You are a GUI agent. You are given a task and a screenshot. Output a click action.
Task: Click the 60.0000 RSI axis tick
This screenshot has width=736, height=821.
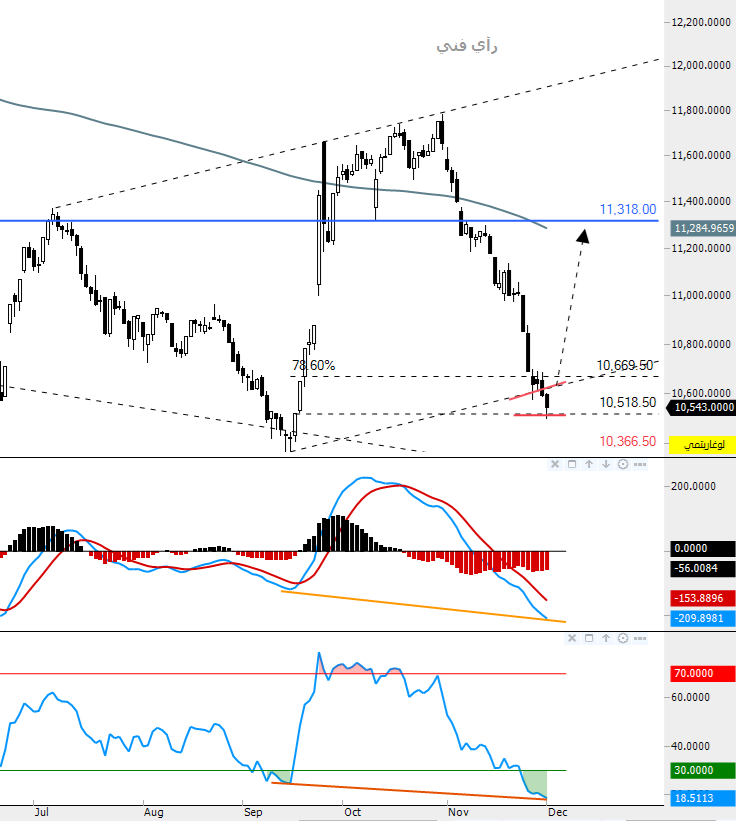click(690, 697)
